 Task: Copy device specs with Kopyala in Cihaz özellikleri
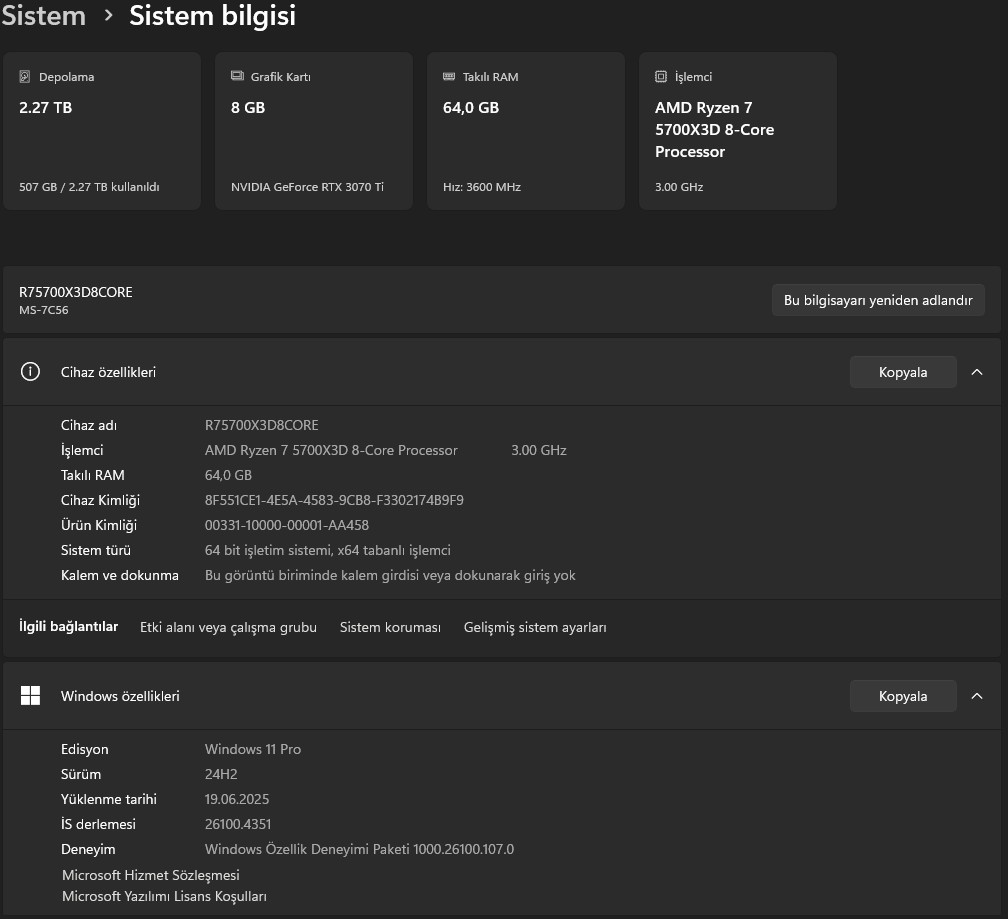coord(903,372)
